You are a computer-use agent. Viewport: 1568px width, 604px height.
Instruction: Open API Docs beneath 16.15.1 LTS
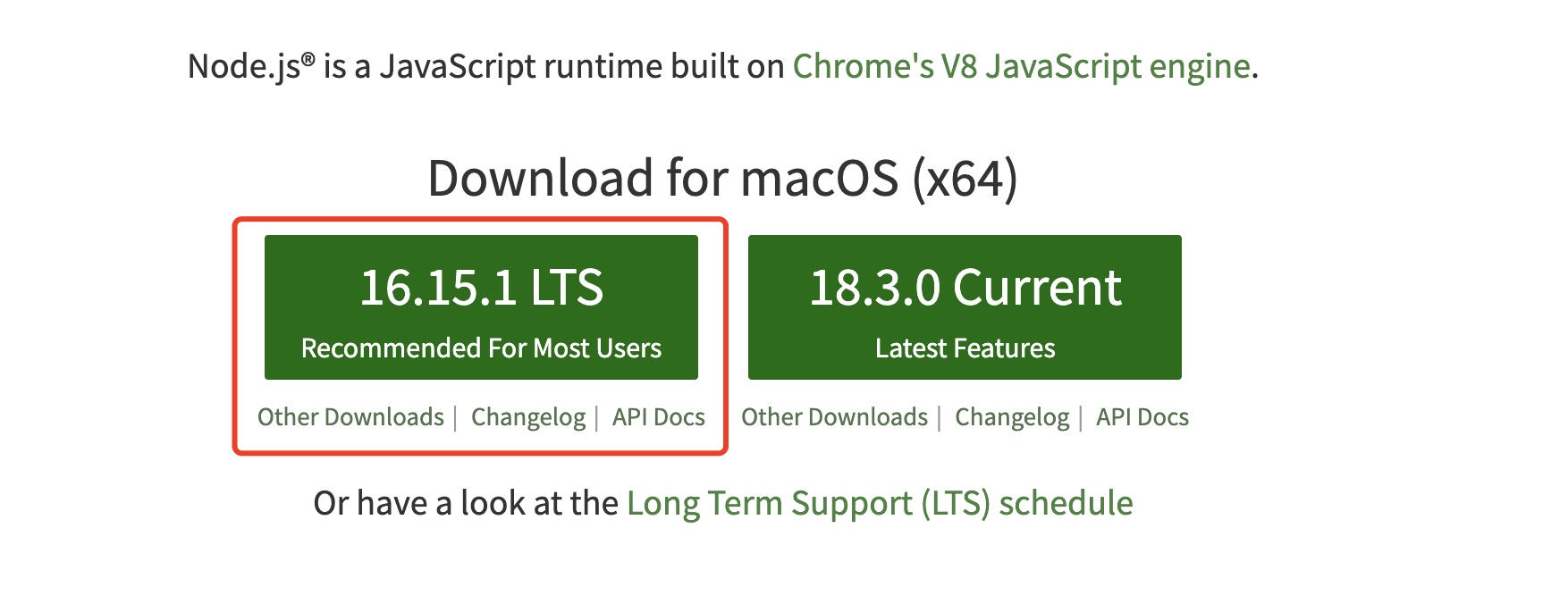click(x=658, y=417)
